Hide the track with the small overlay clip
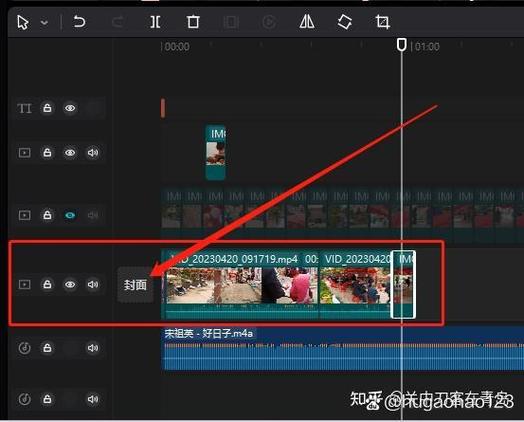 70,153
